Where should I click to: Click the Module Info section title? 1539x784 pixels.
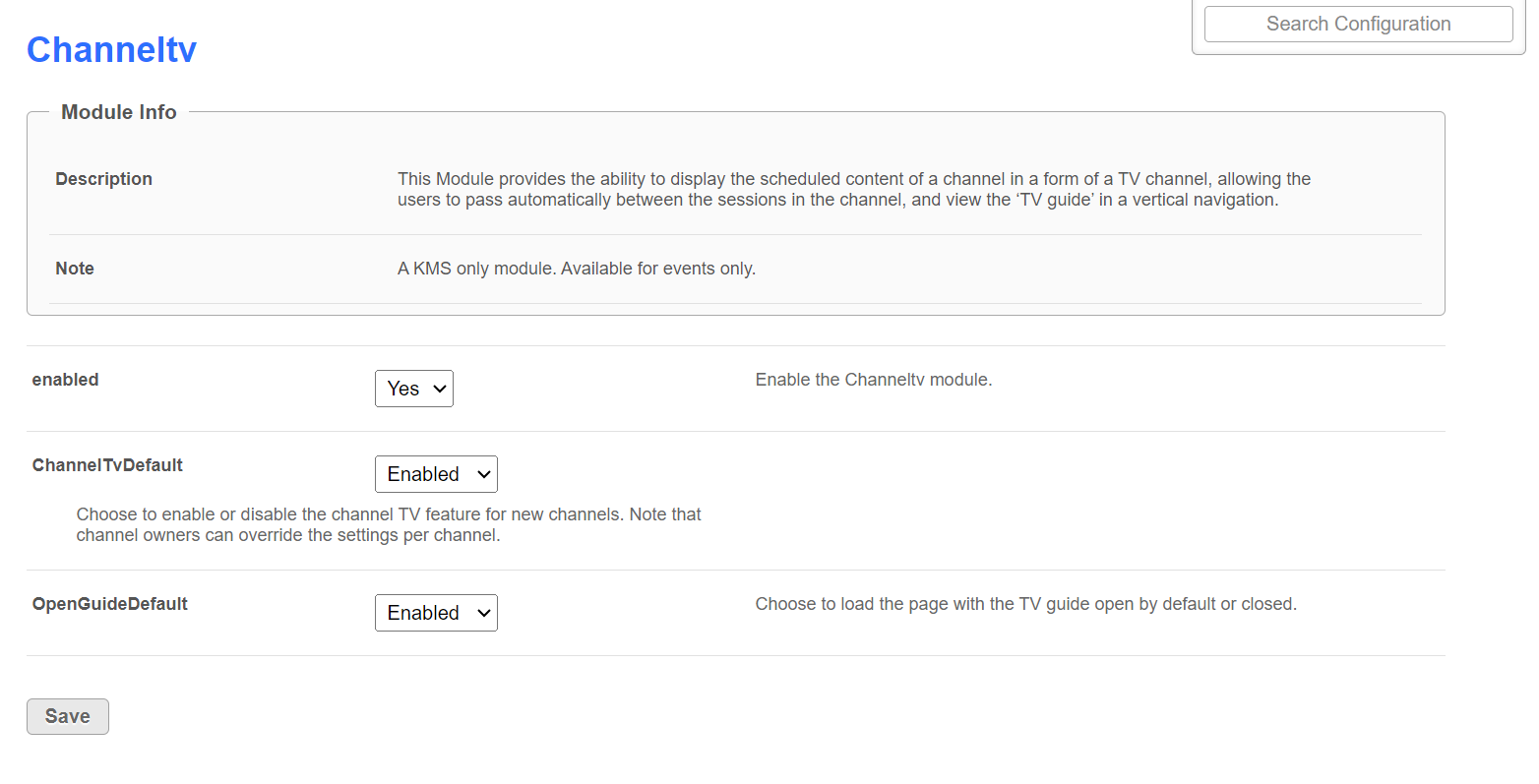pyautogui.click(x=119, y=112)
